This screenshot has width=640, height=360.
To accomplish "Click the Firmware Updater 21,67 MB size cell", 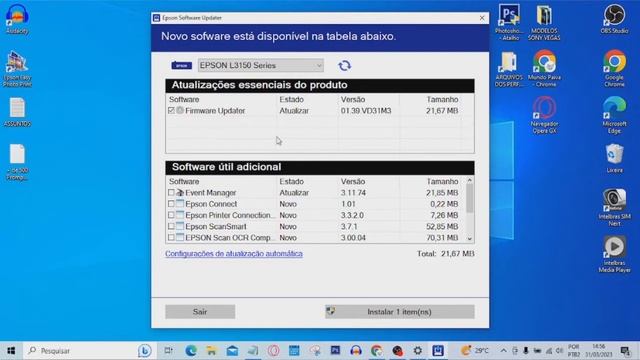I will tap(442, 111).
